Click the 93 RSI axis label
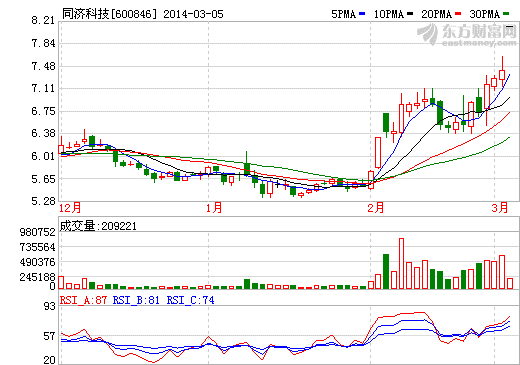The height and width of the screenshot is (365, 520). click(x=50, y=306)
